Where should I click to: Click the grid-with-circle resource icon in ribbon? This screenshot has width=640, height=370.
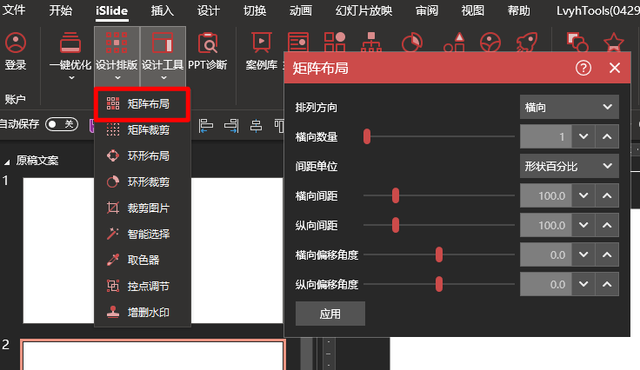click(x=335, y=42)
